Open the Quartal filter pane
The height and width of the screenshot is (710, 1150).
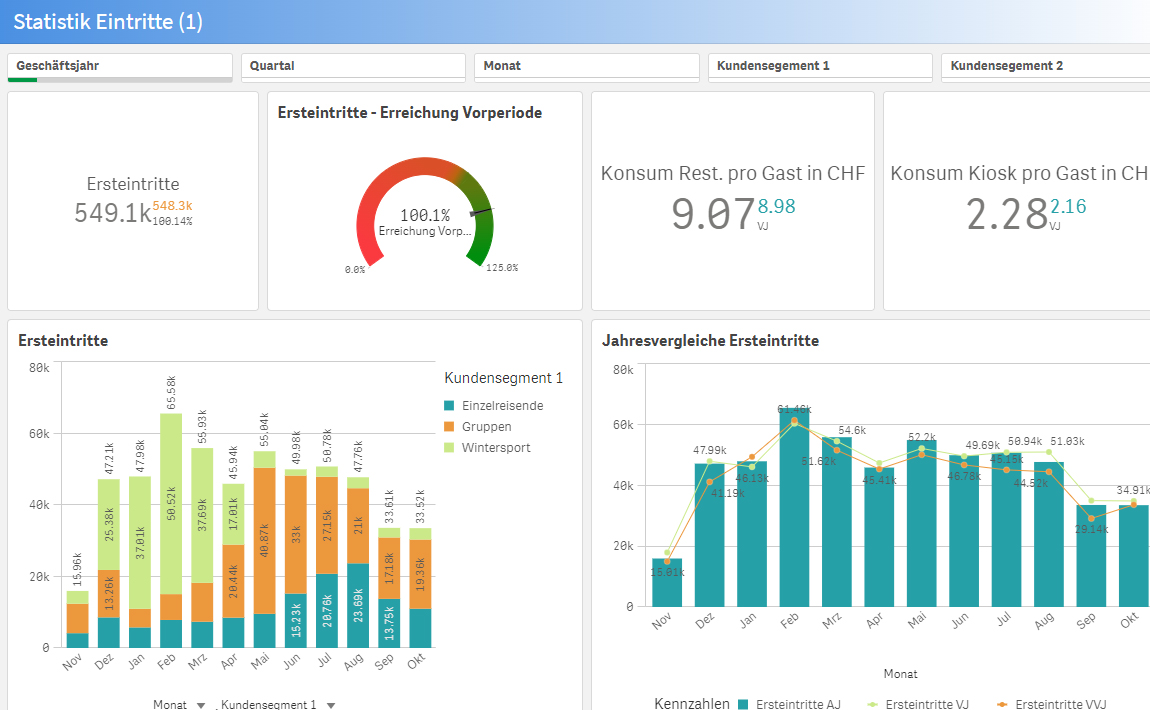point(354,67)
